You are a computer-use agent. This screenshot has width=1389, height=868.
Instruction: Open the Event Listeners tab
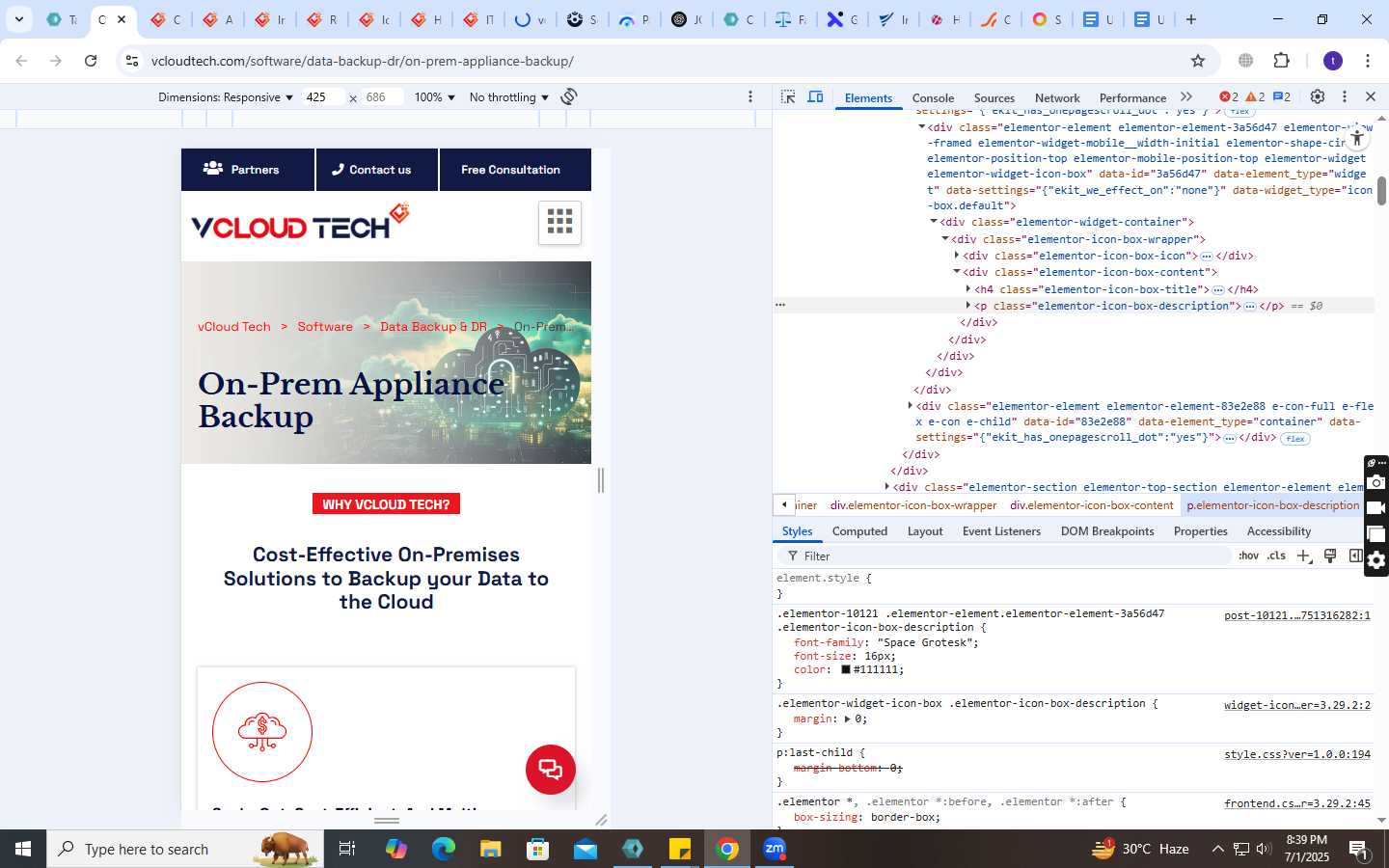pyautogui.click(x=1001, y=531)
